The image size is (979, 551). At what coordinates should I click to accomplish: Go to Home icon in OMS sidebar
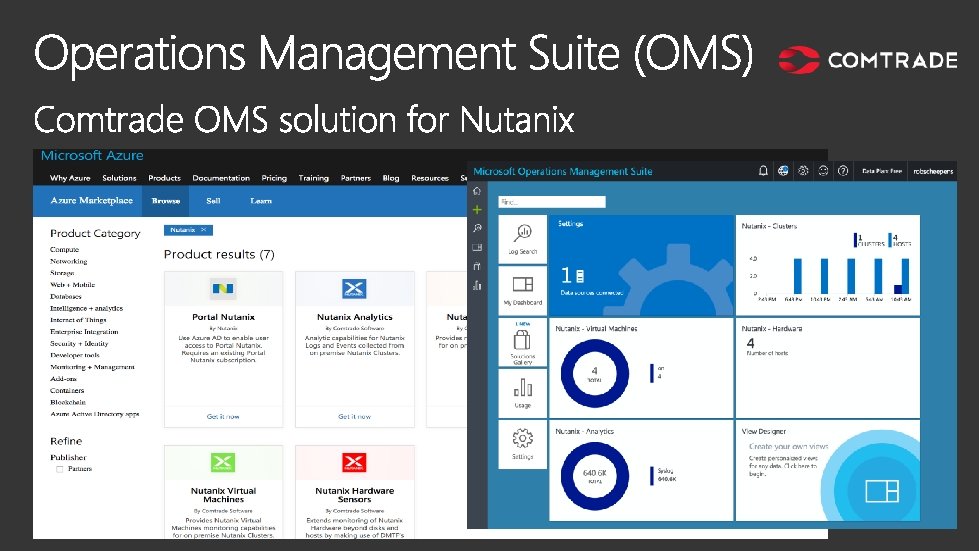tap(477, 191)
